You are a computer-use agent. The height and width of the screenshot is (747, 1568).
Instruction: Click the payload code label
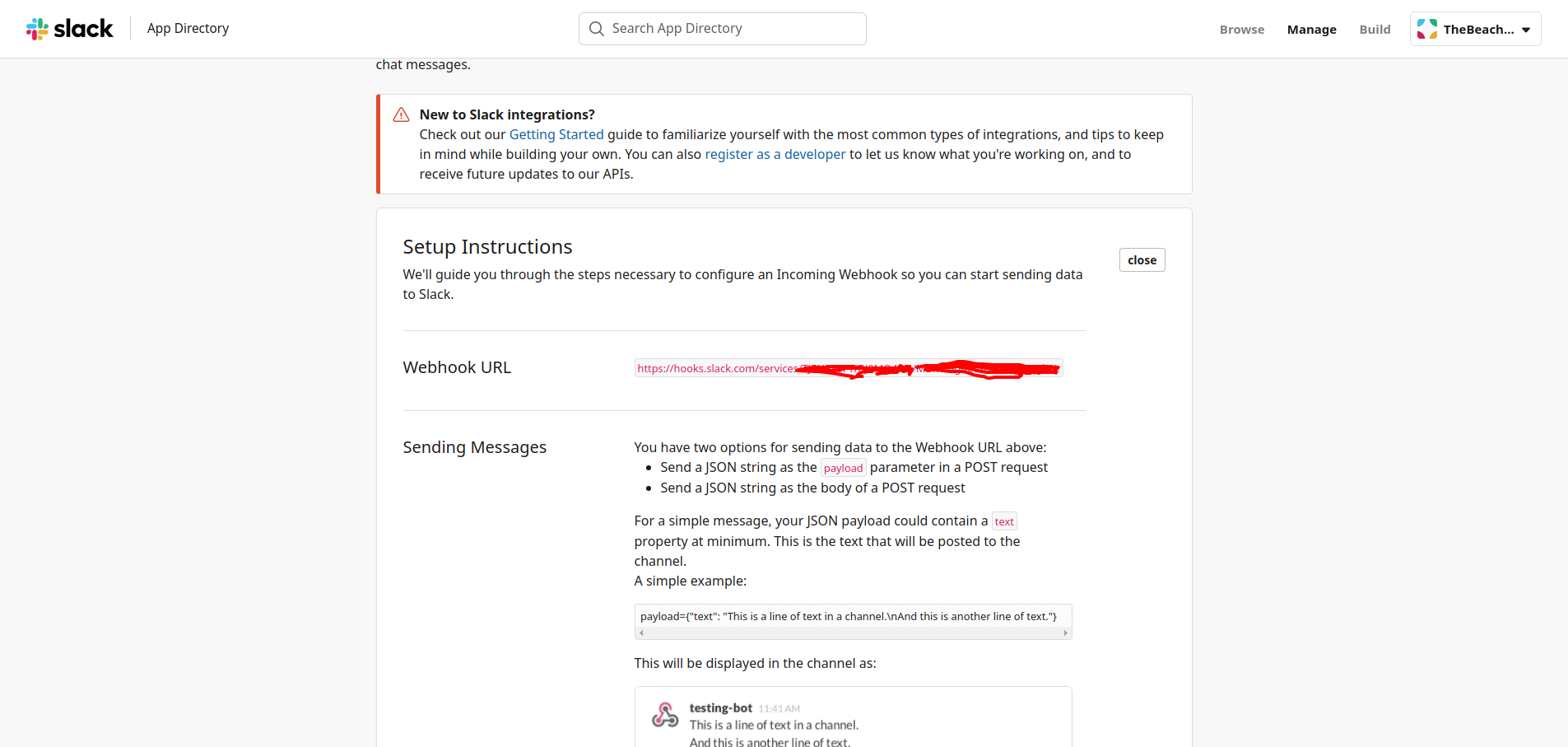[x=843, y=468]
